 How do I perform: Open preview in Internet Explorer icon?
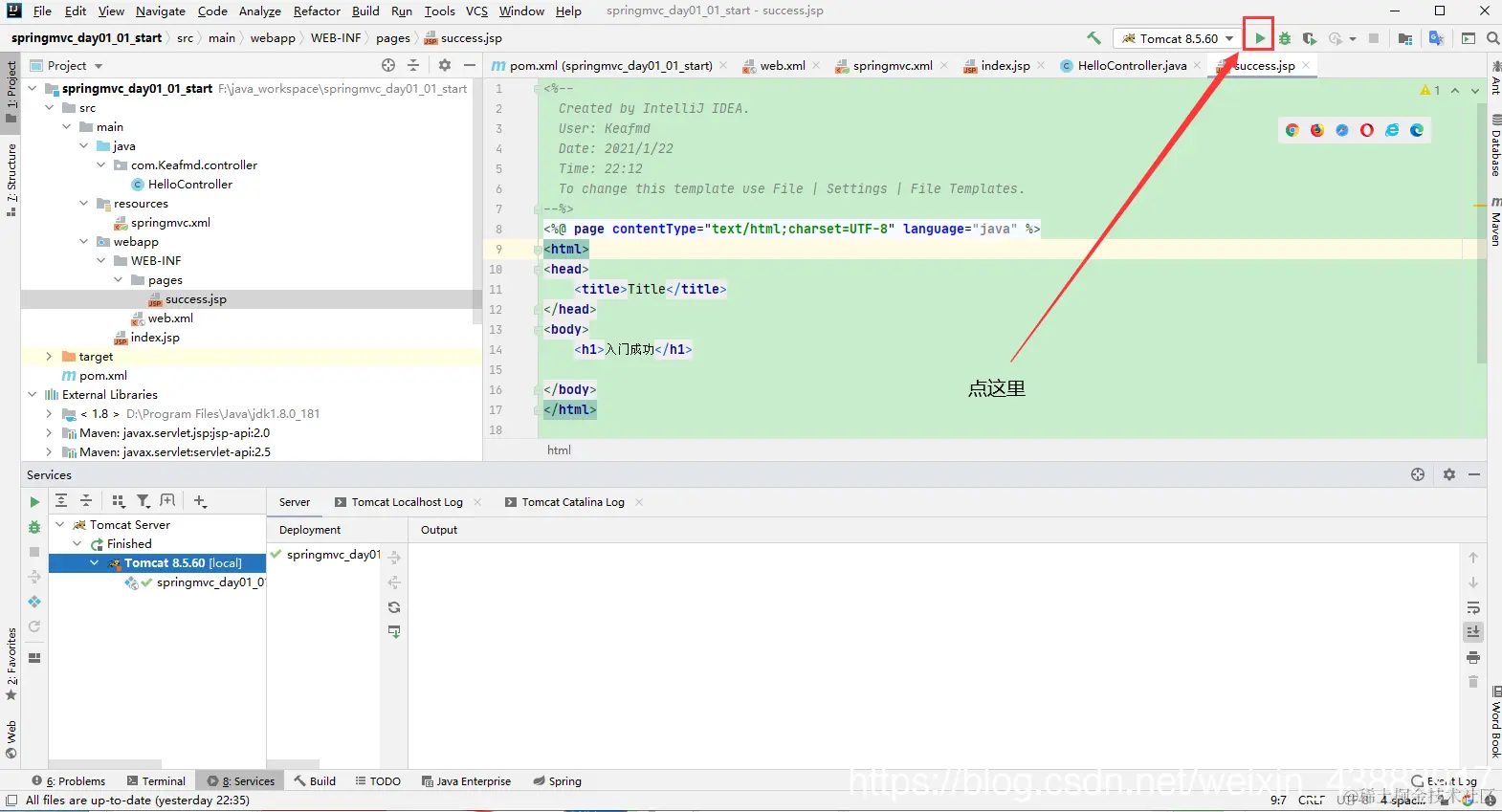[x=1392, y=130]
